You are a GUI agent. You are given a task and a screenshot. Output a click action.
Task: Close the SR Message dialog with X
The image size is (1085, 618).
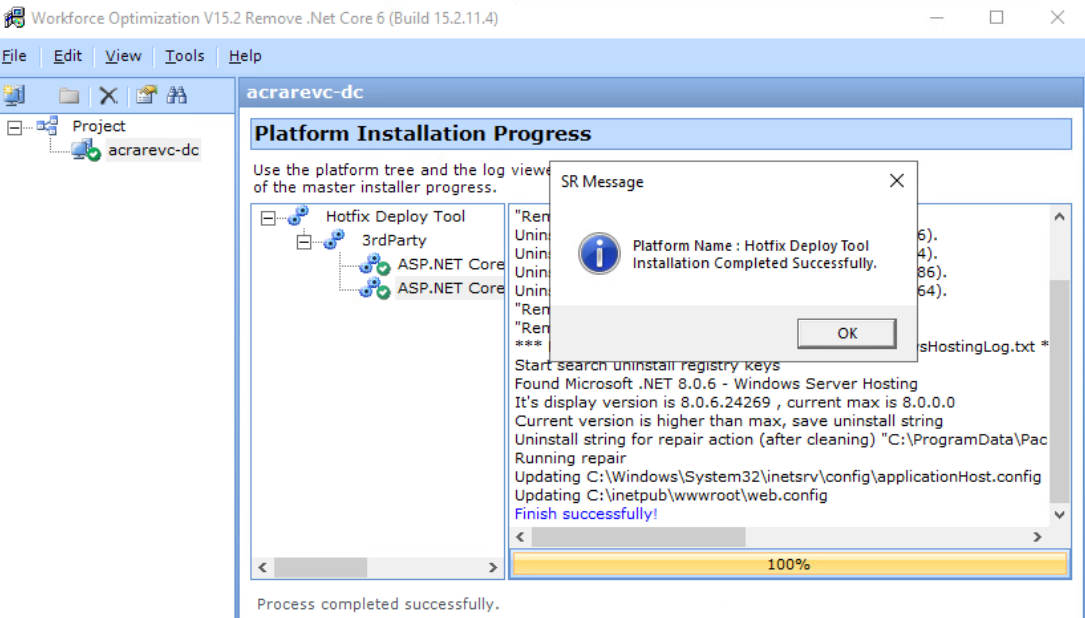[x=896, y=181]
